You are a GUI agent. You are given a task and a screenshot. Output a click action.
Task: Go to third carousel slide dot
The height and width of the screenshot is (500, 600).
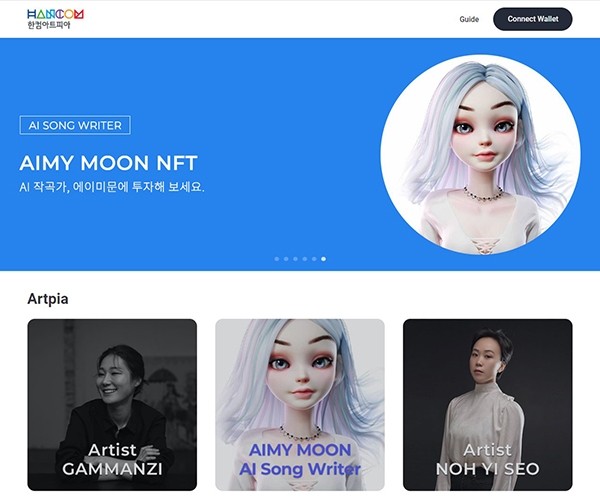pyautogui.click(x=295, y=259)
